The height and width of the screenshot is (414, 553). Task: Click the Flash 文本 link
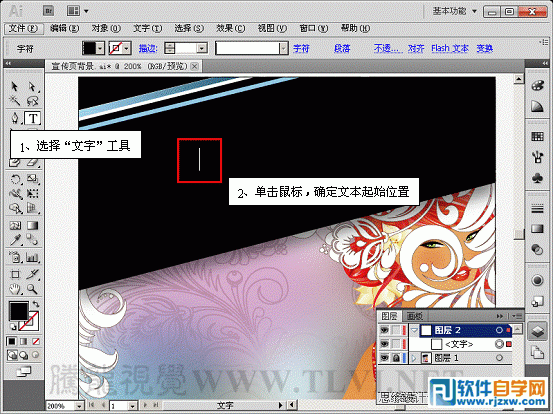point(450,48)
